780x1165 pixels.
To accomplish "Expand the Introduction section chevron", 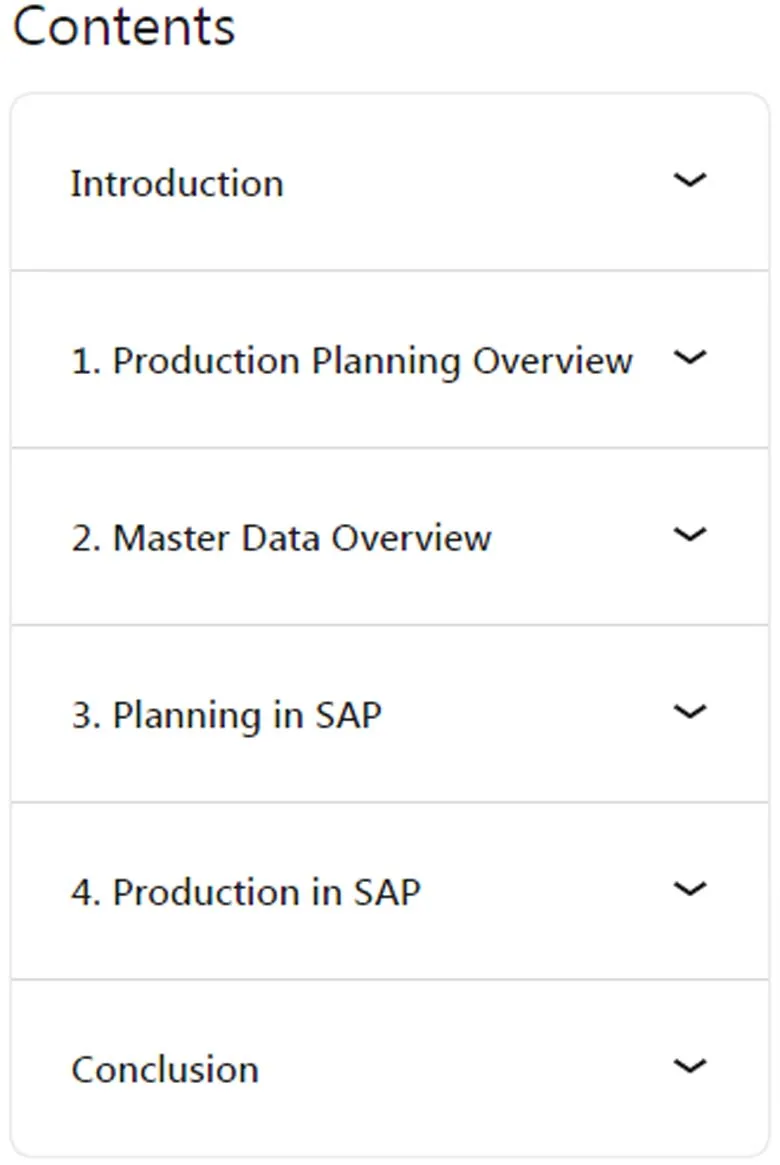I will (x=689, y=180).
